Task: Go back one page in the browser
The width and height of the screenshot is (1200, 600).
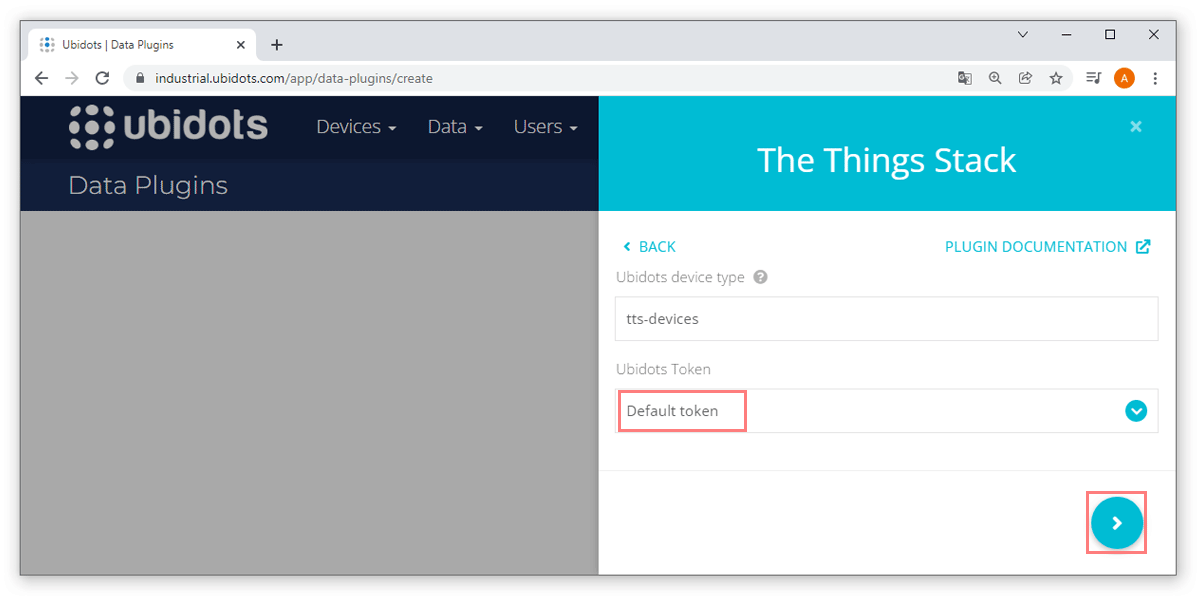Action: point(41,78)
